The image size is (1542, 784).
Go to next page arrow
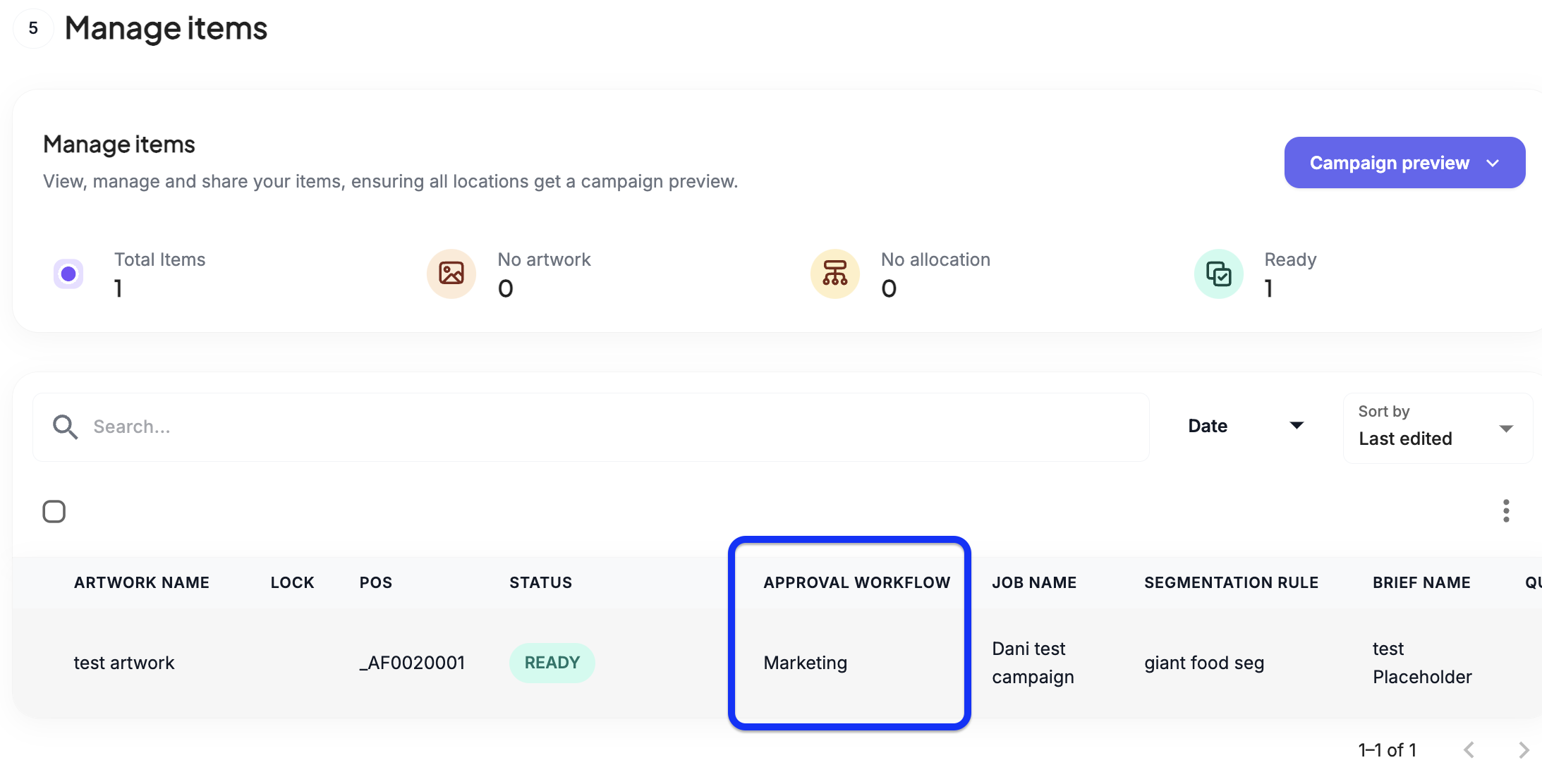pos(1524,750)
